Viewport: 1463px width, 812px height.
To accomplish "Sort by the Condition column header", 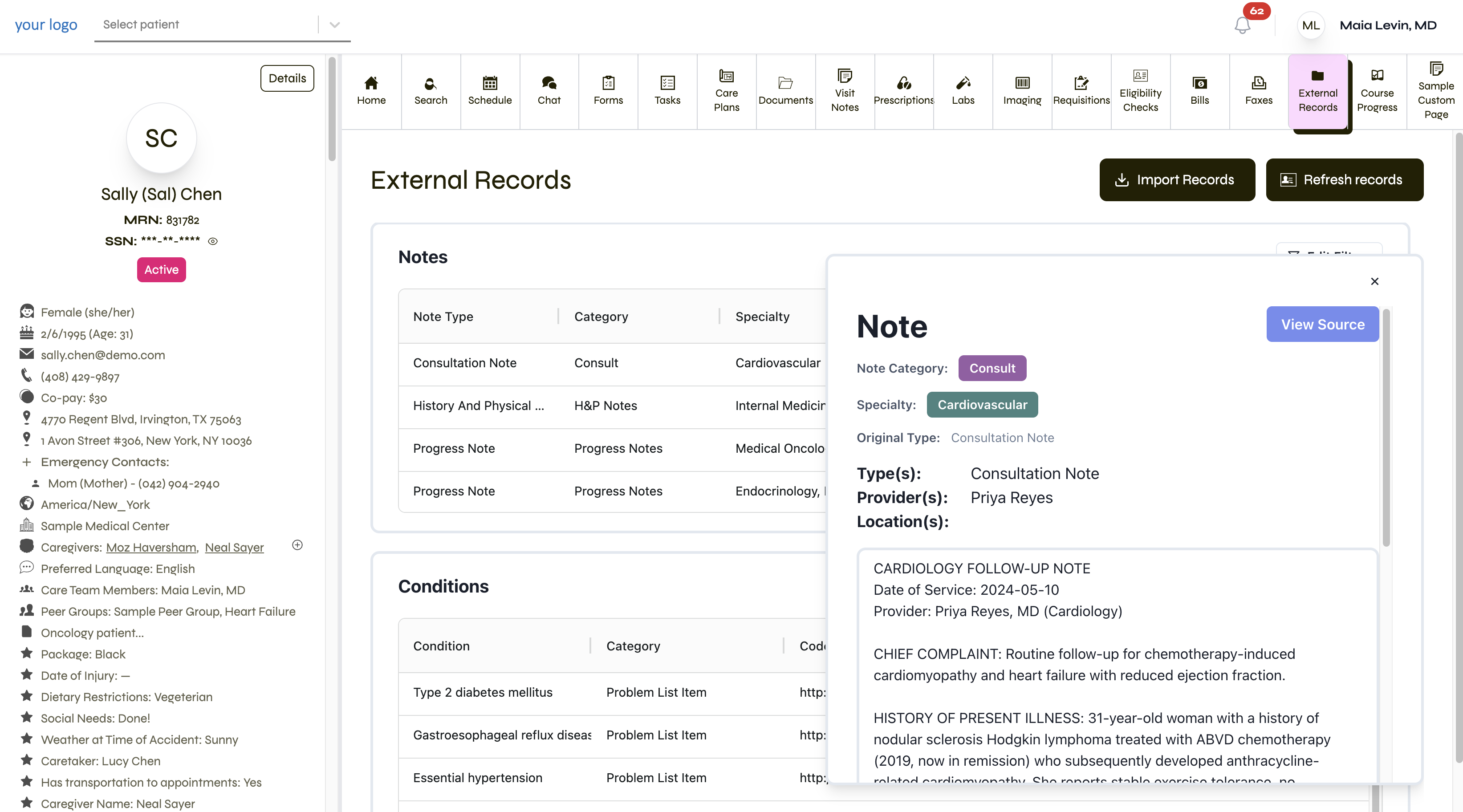I will [441, 646].
